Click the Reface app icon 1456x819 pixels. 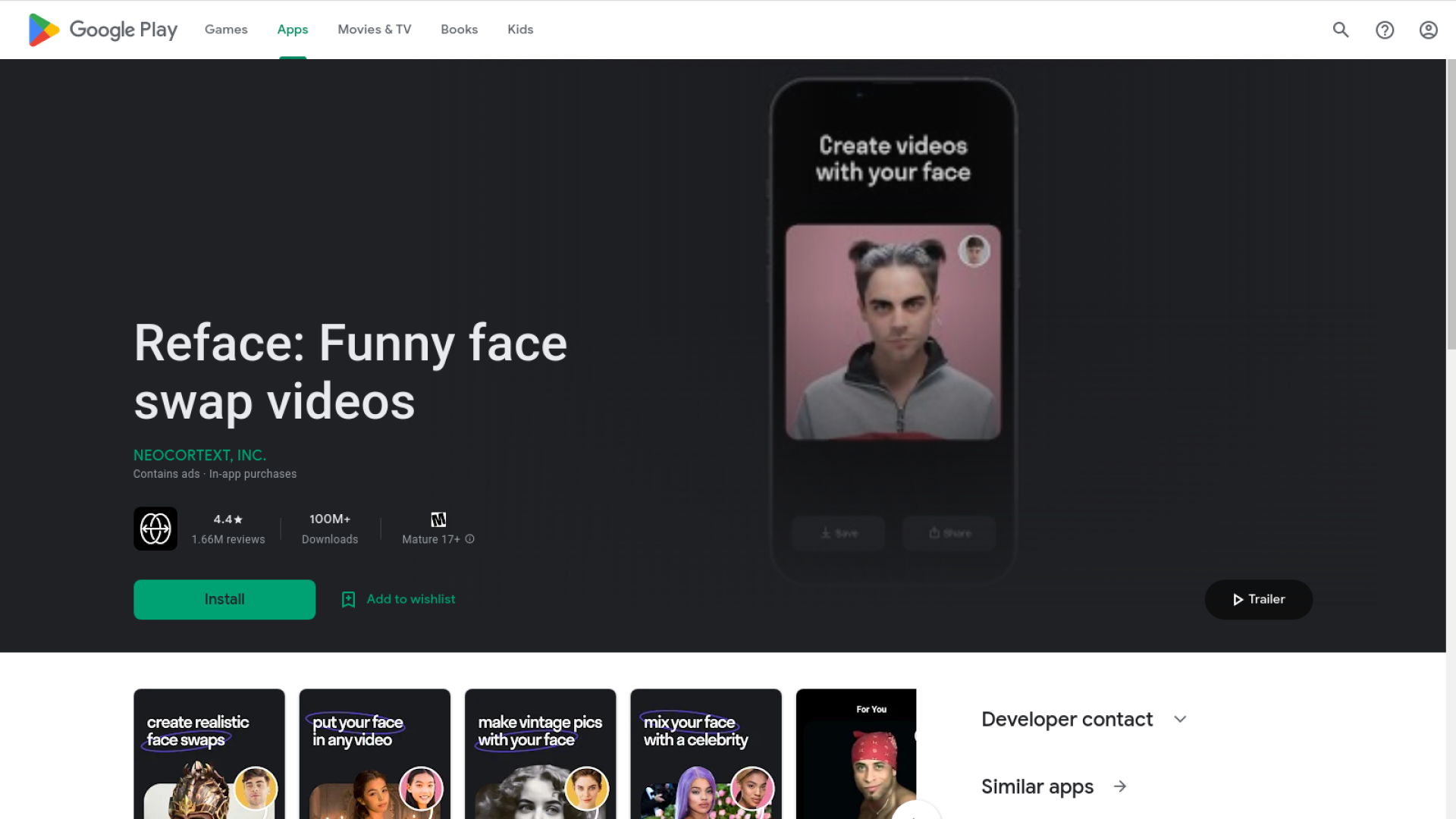tap(155, 529)
